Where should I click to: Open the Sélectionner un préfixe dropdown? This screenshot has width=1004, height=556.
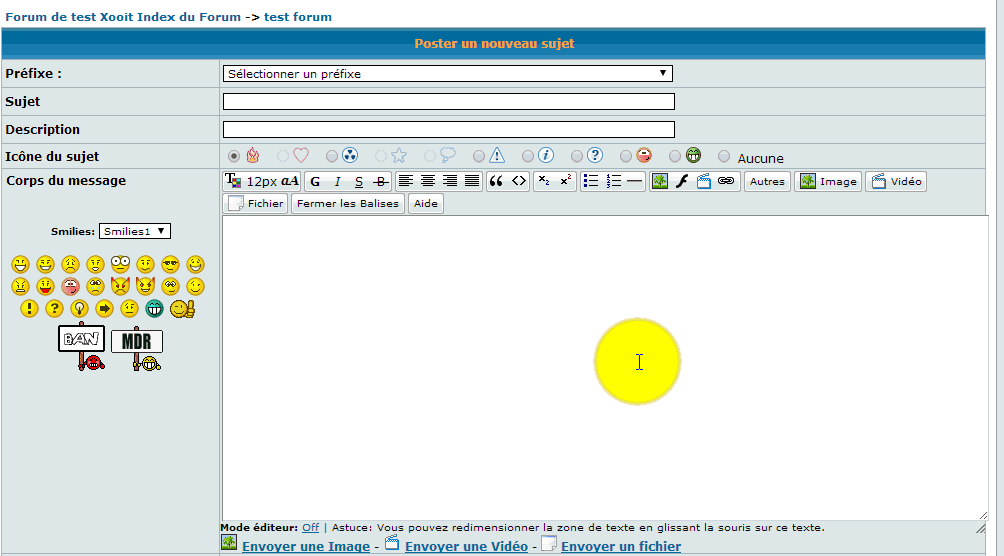click(x=448, y=74)
